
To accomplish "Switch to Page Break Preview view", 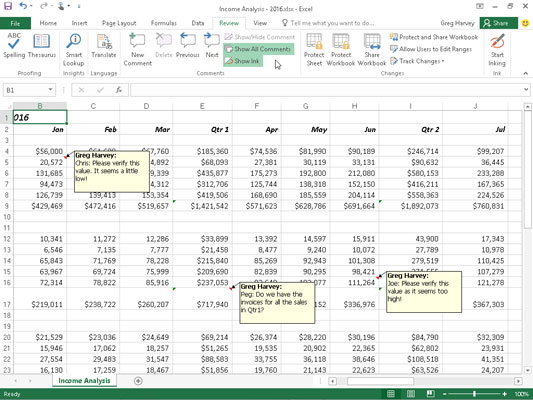I will (x=430, y=394).
